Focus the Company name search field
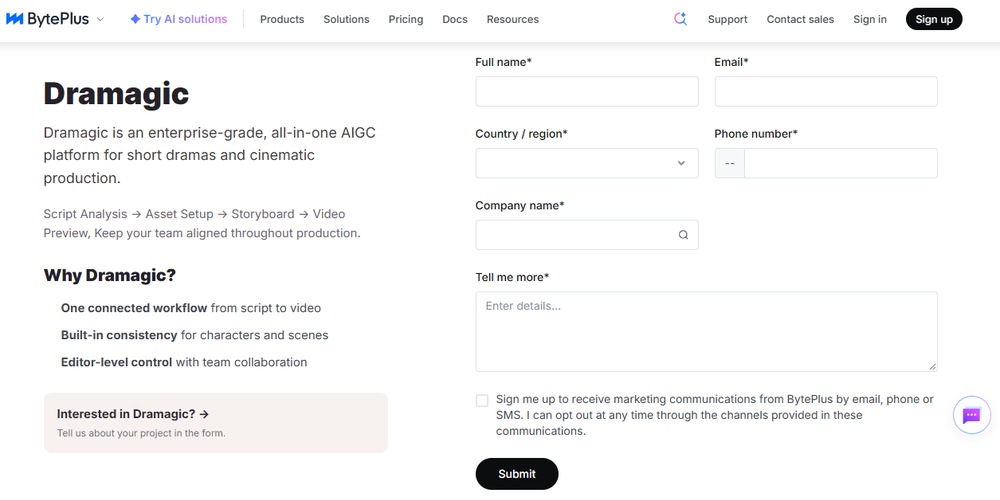This screenshot has width=1000, height=500. pyautogui.click(x=587, y=235)
